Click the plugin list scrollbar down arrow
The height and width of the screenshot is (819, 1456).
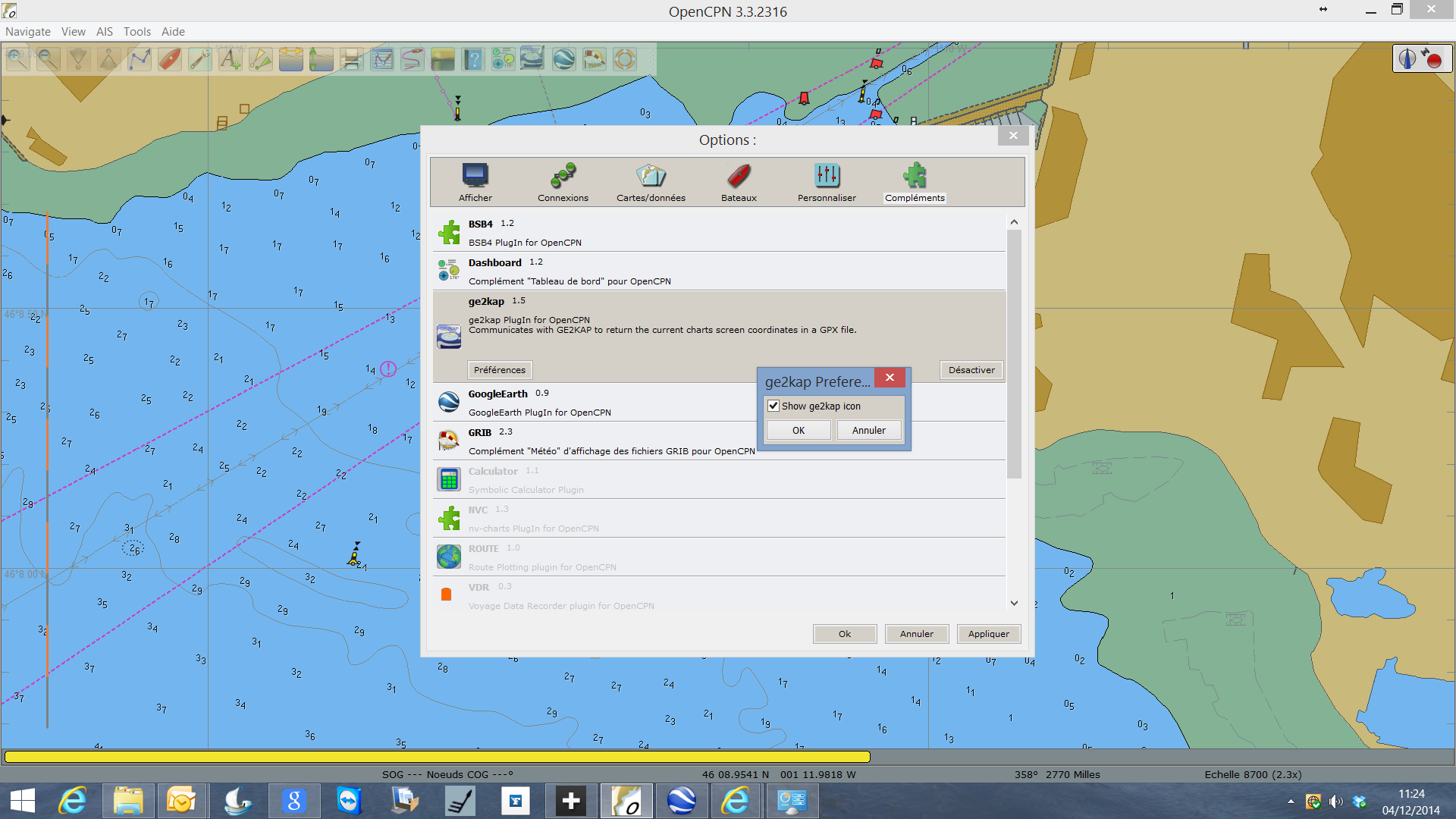1014,604
